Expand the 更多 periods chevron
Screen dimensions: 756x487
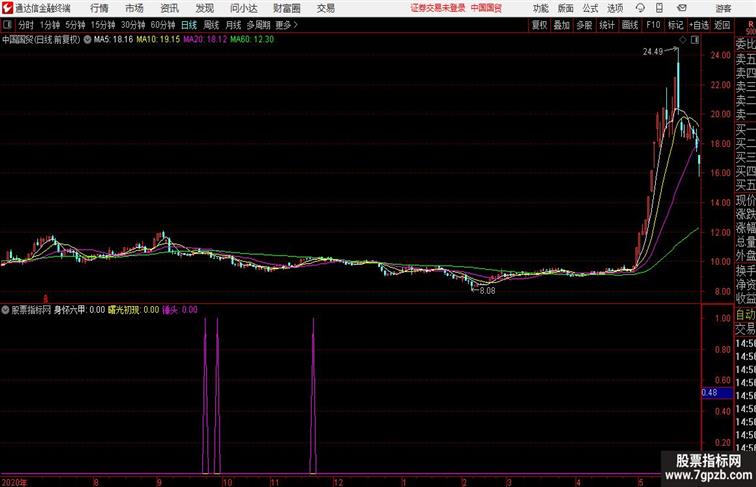(x=286, y=25)
